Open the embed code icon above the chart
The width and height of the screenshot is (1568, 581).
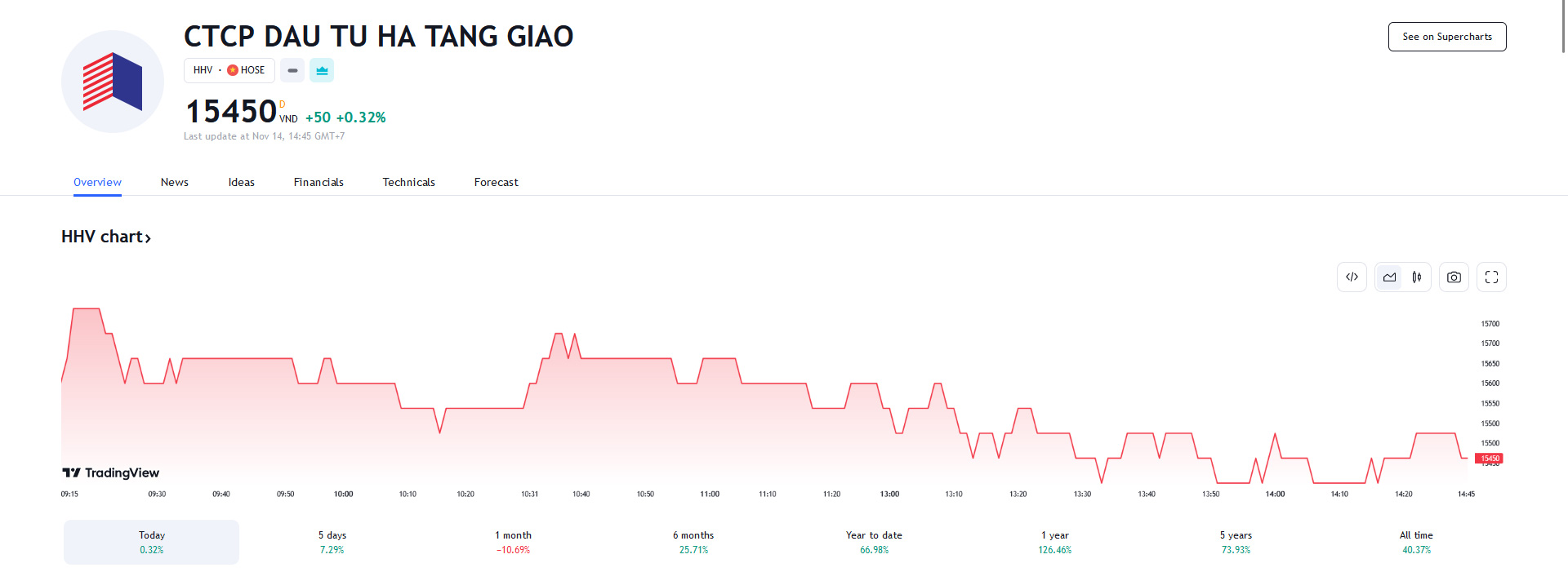coord(1352,277)
